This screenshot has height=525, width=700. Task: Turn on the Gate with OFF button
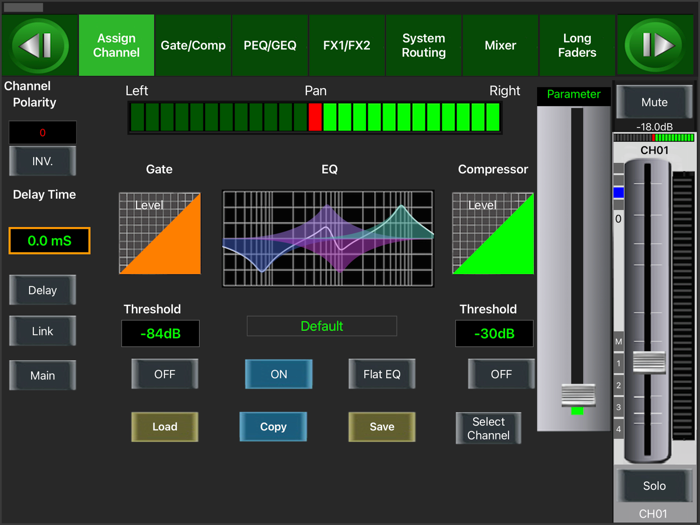pos(165,374)
